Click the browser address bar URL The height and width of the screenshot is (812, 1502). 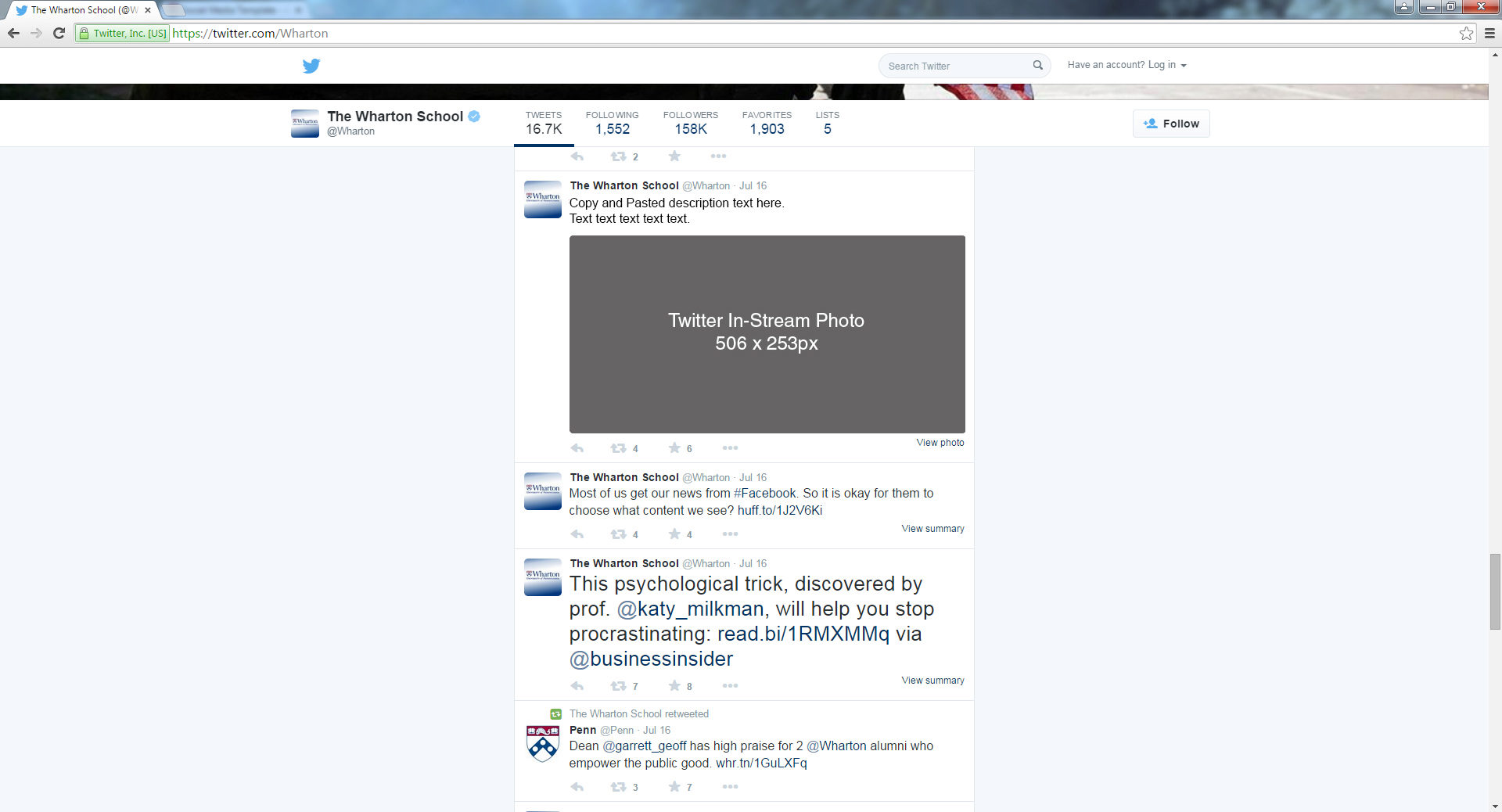pyautogui.click(x=250, y=33)
